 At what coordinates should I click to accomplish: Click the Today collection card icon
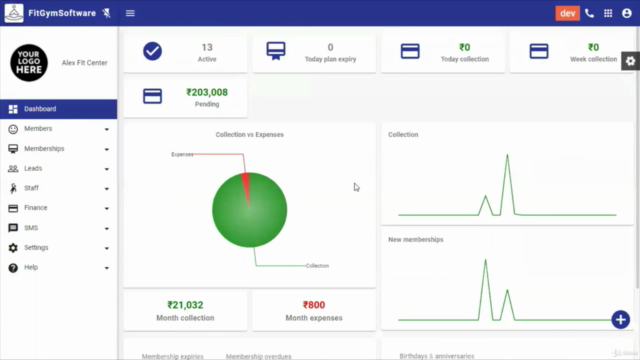[410, 51]
